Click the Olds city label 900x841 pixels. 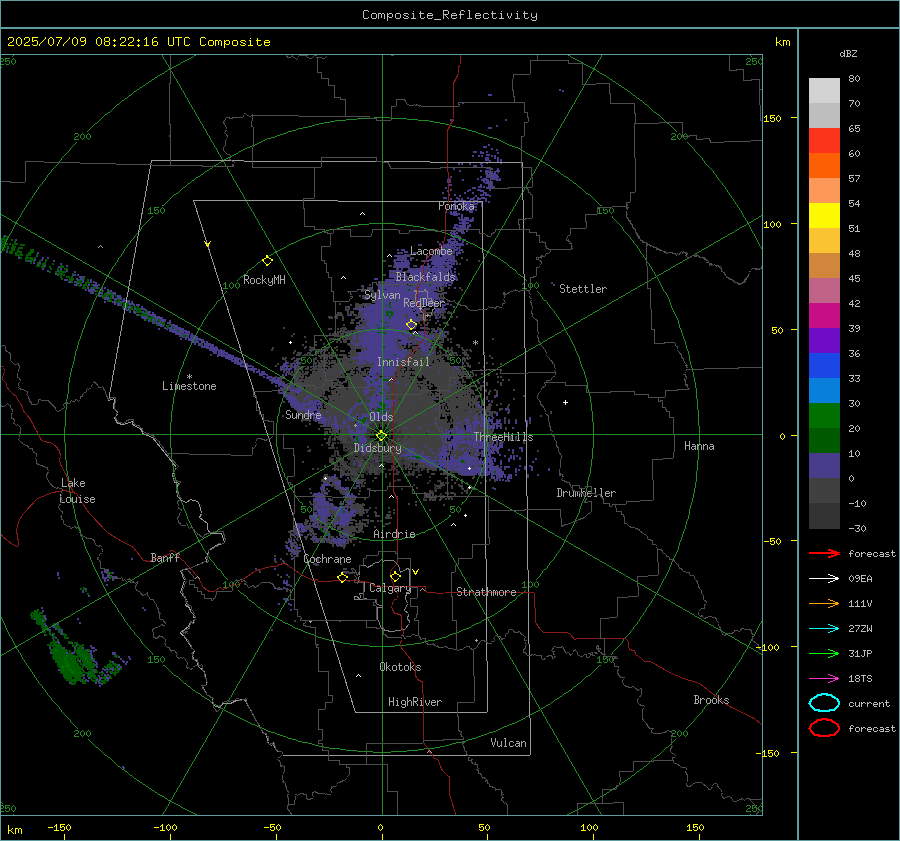click(x=381, y=417)
